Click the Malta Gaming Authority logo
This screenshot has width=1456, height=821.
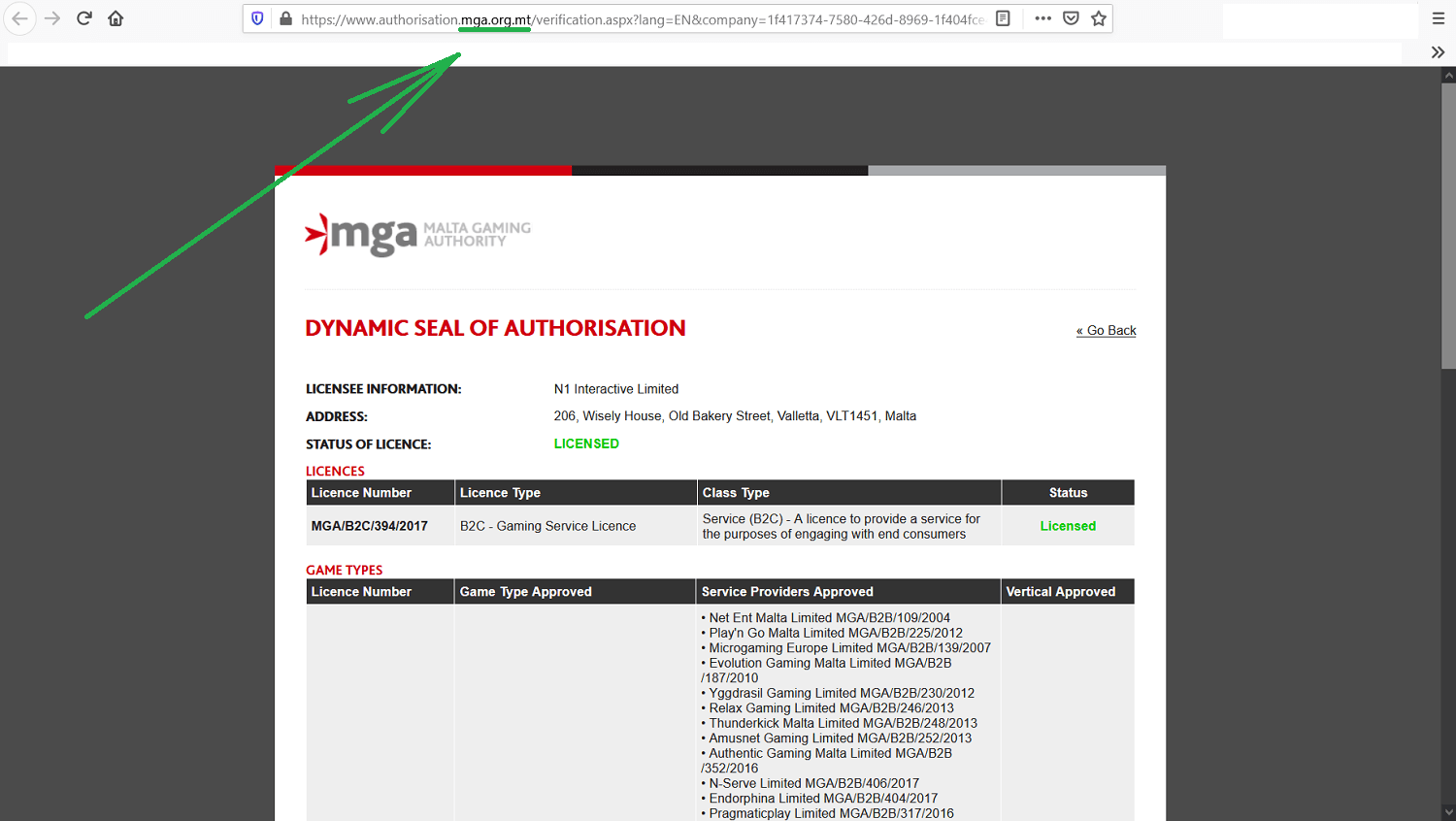tap(418, 235)
